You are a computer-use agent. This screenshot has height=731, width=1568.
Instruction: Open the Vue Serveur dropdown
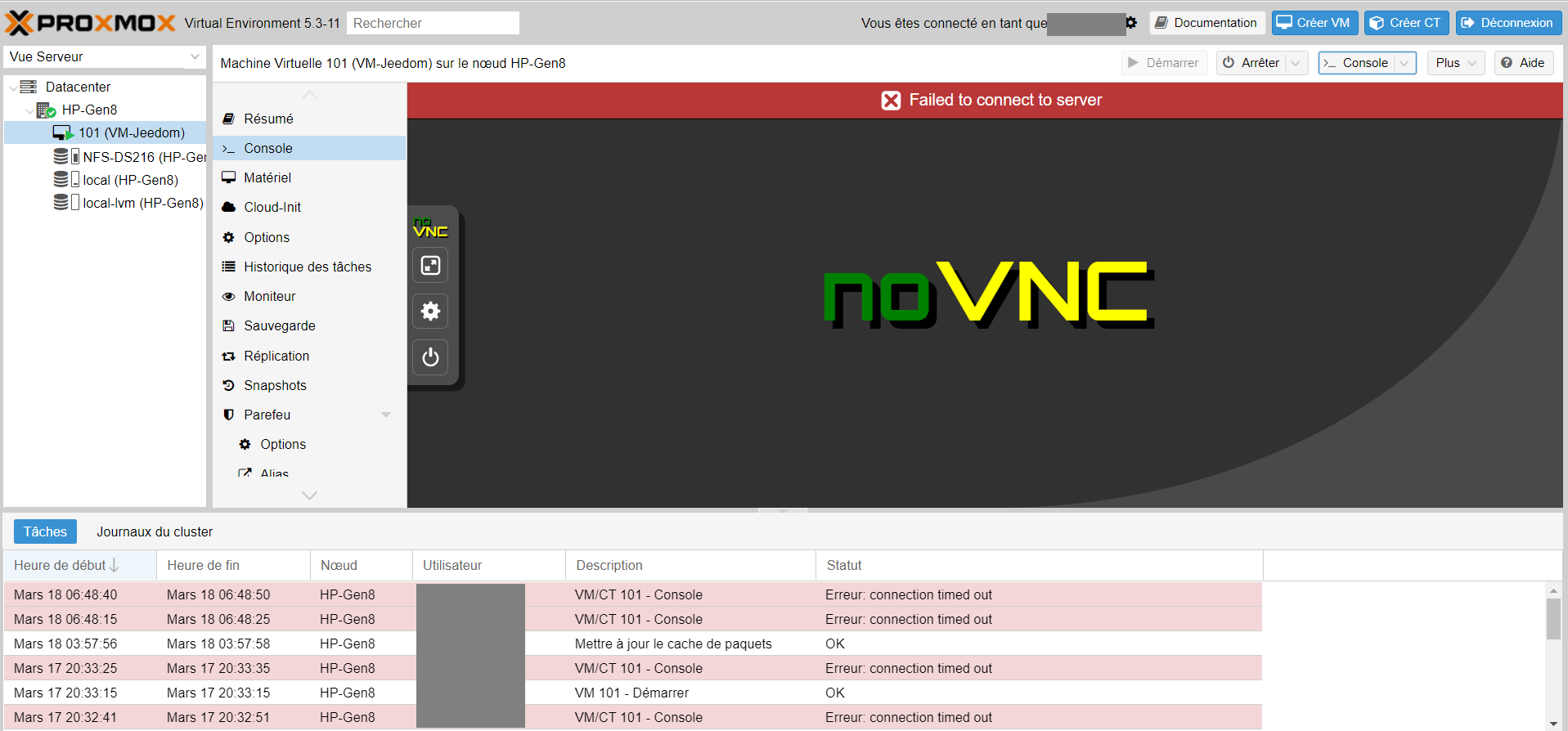(195, 56)
